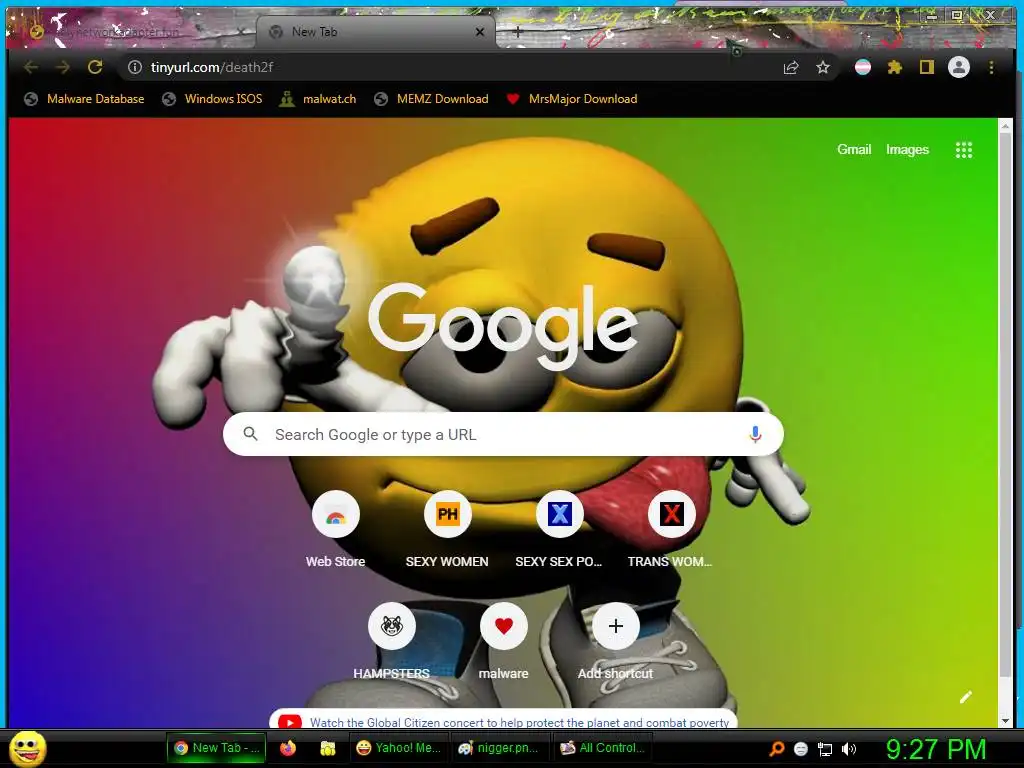
Task: Open the Global Citizen concert promo link
Action: coord(519,722)
